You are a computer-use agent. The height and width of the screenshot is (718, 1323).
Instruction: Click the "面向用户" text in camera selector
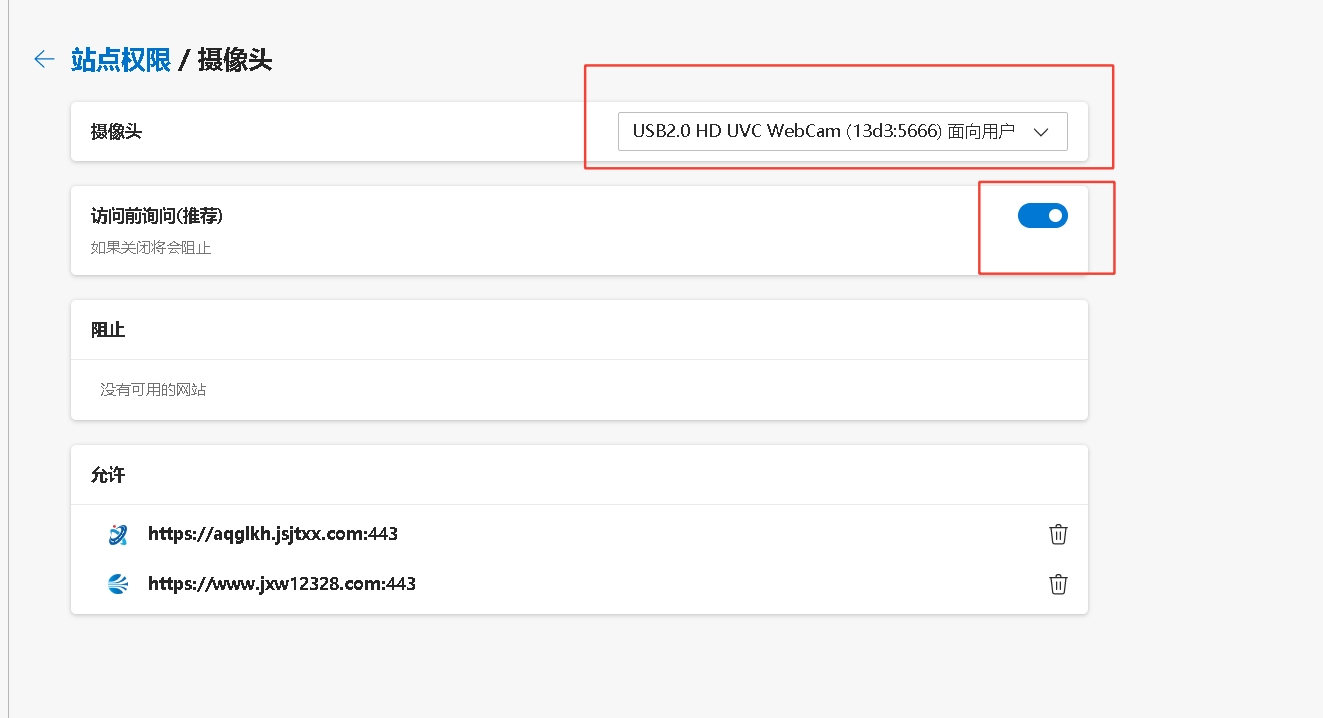tap(981, 132)
